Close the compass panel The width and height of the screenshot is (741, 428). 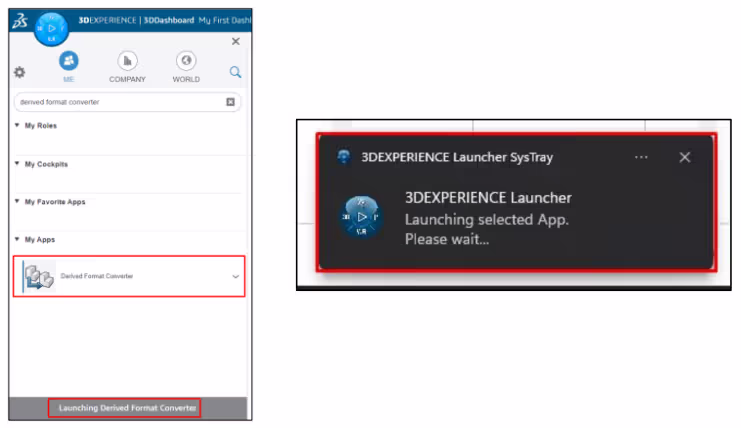(x=236, y=42)
